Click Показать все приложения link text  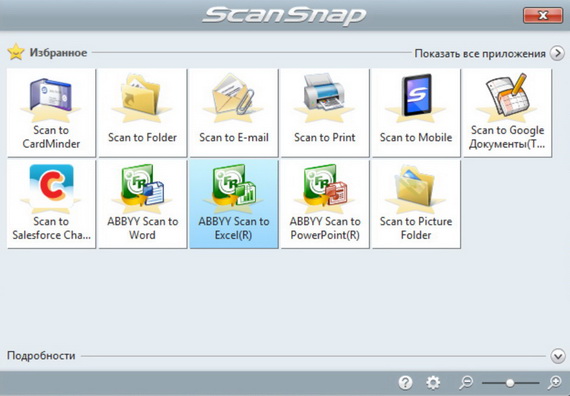coord(480,53)
